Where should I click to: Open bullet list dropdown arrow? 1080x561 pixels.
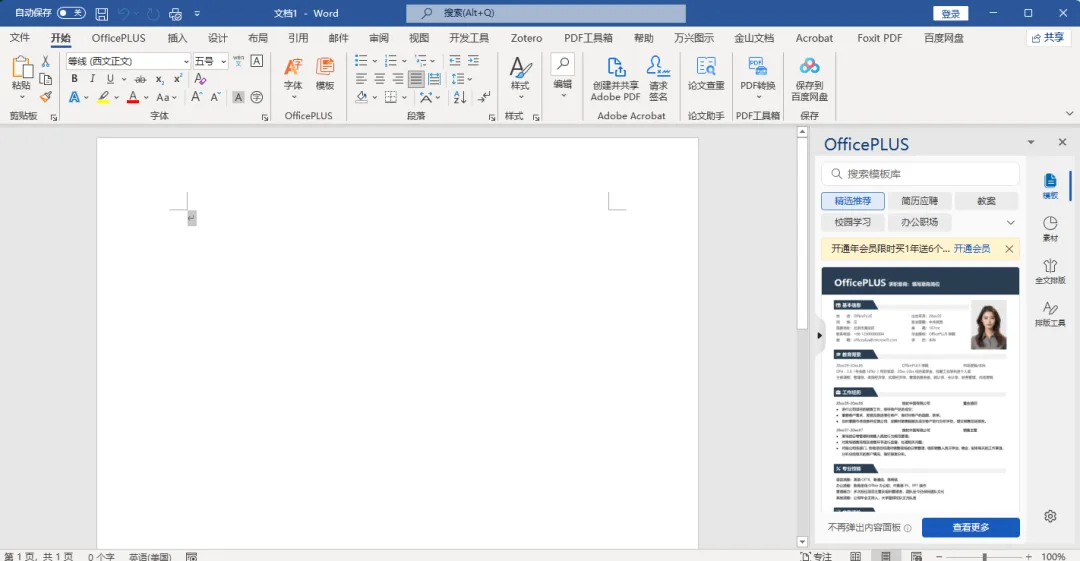(375, 61)
